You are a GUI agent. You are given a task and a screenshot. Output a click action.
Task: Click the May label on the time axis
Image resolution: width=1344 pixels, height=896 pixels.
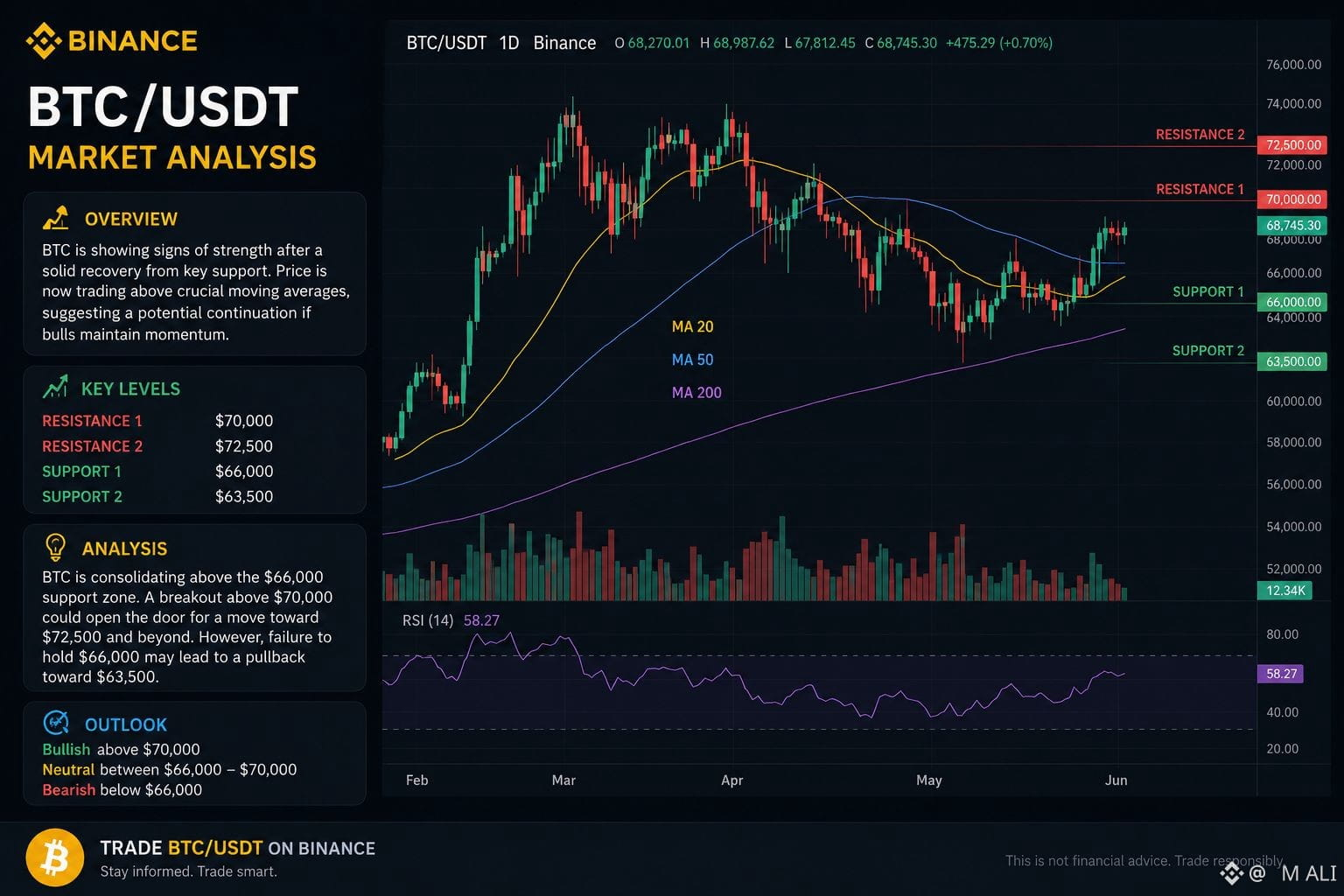click(928, 780)
